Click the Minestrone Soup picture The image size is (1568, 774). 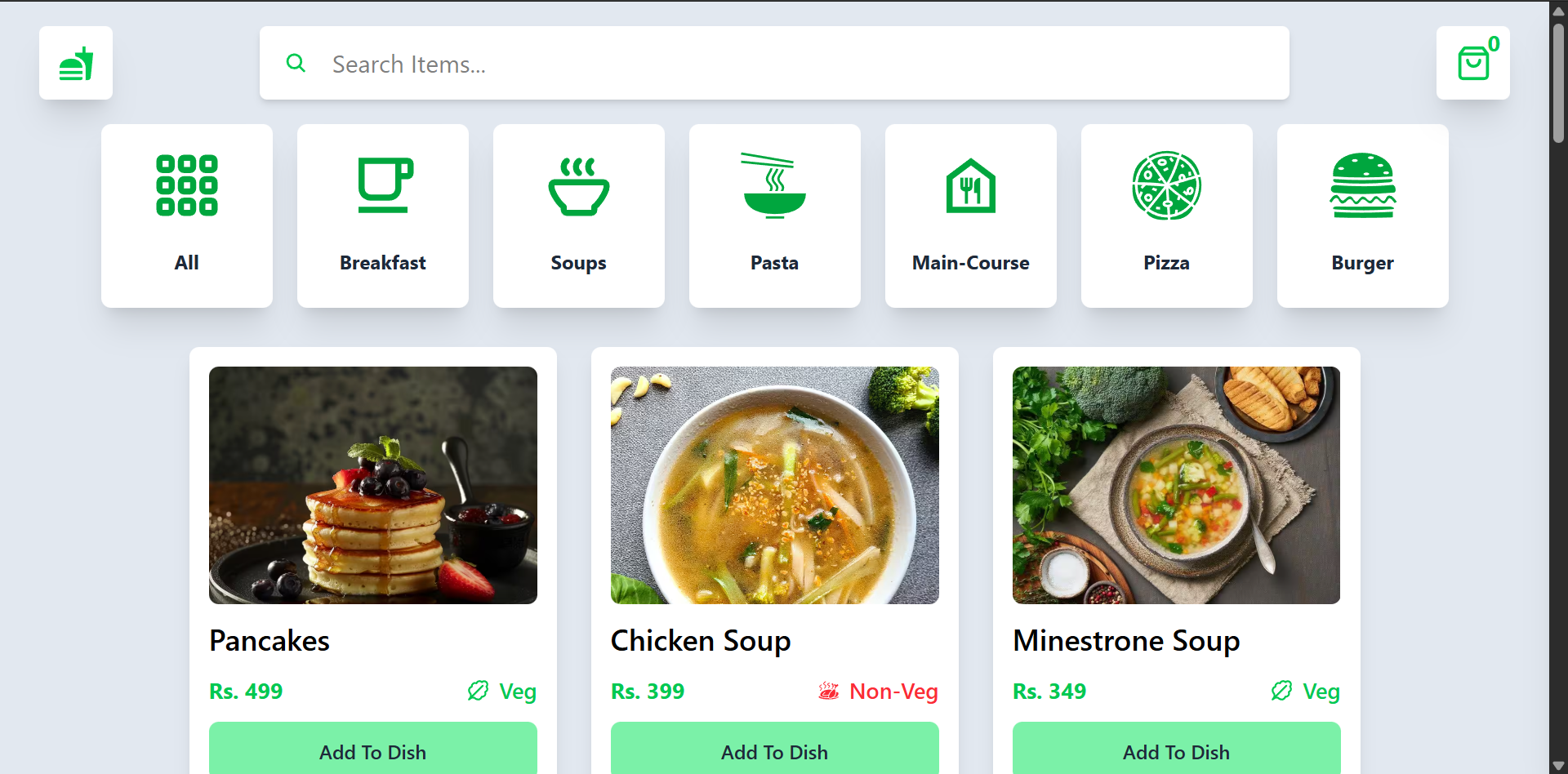pyautogui.click(x=1176, y=485)
